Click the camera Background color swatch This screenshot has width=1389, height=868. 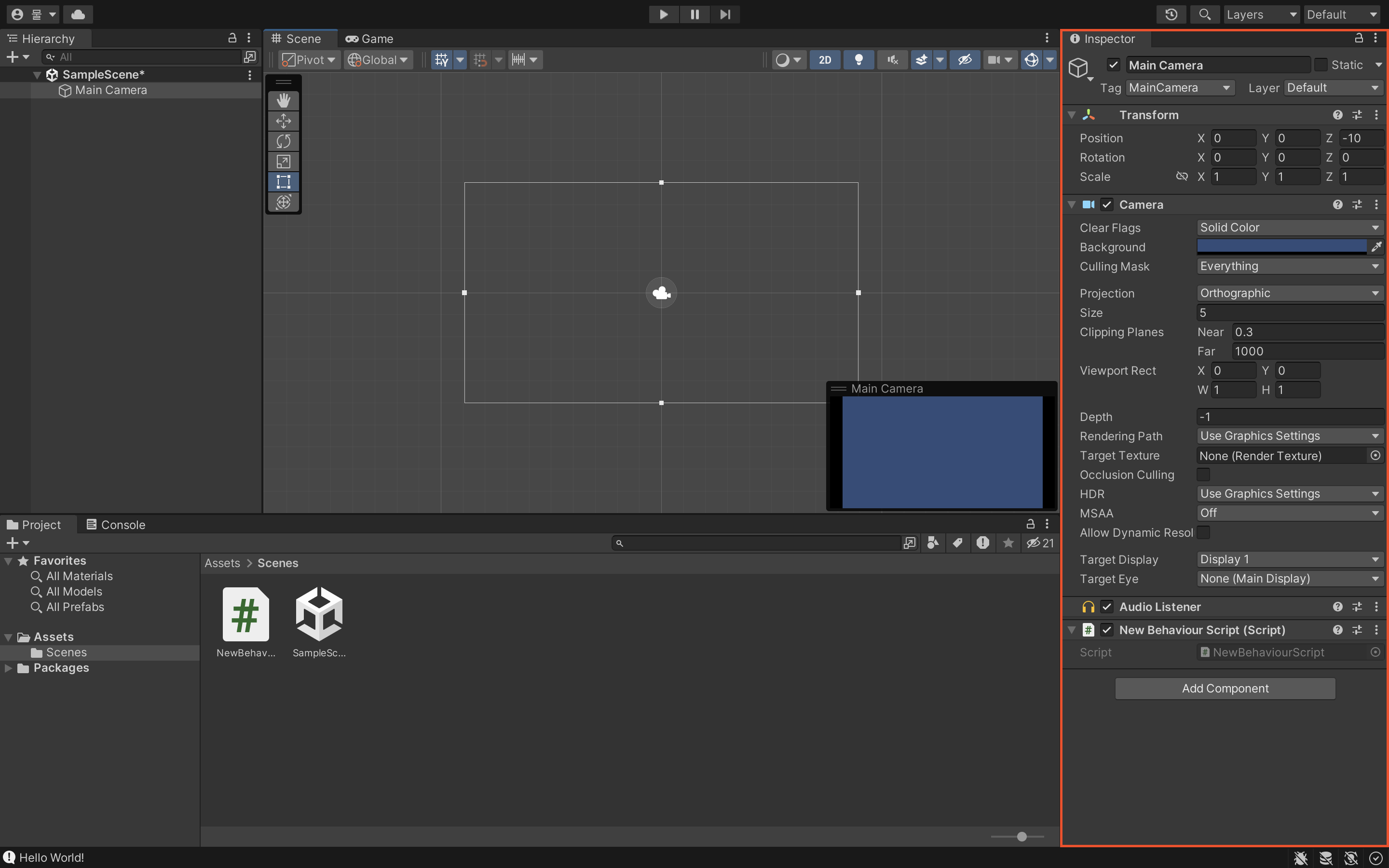pos(1281,247)
